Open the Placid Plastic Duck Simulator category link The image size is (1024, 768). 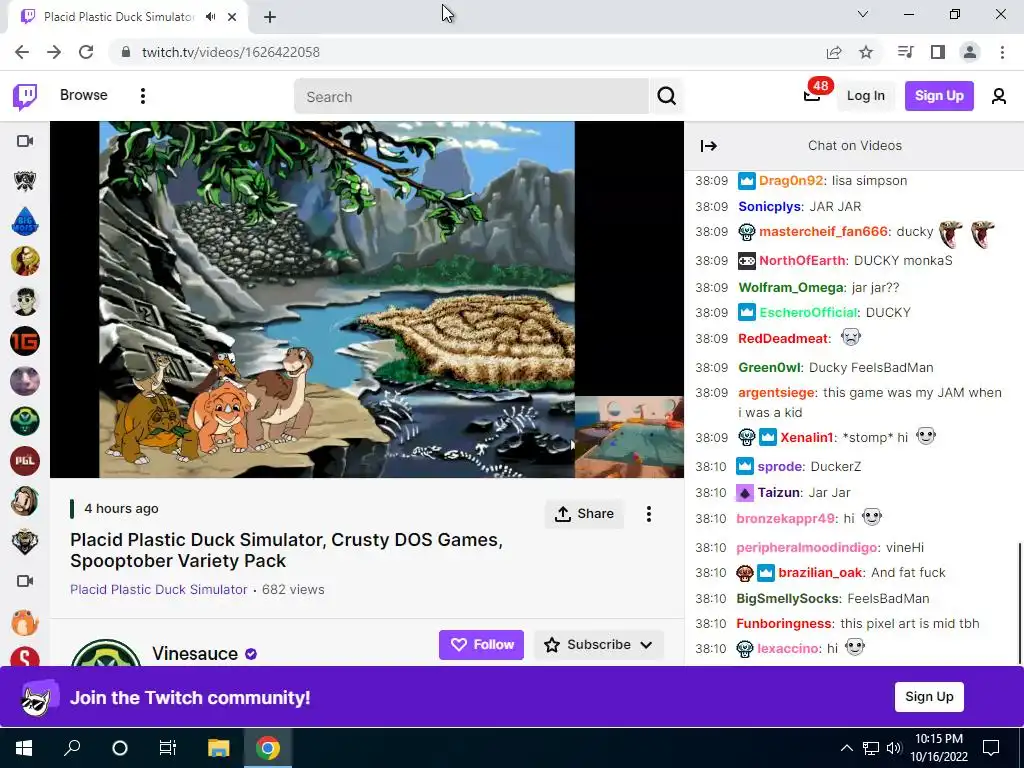(159, 590)
